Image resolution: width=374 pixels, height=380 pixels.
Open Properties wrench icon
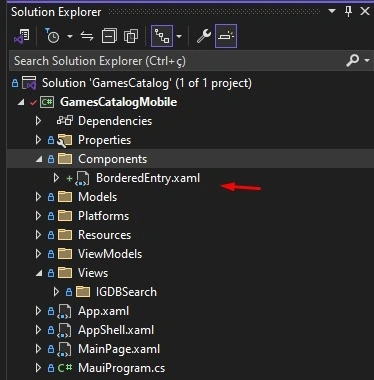click(203, 36)
